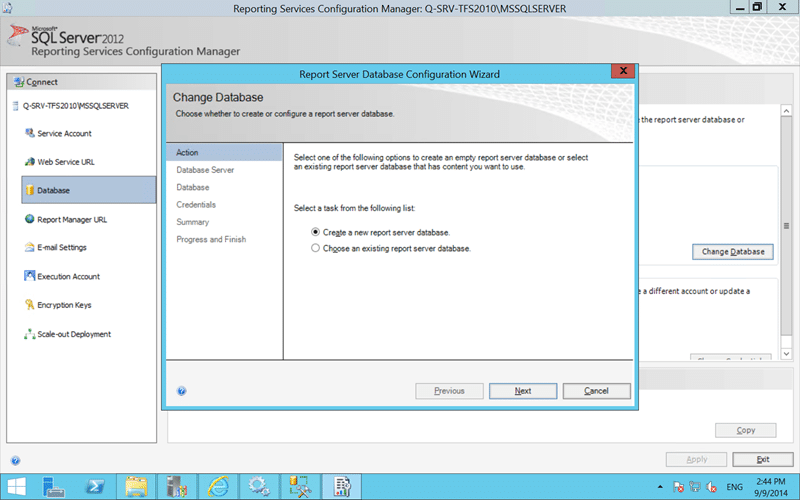This screenshot has height=500, width=800.
Task: Click the red-flag Action Center tray icon
Action: [x=678, y=487]
